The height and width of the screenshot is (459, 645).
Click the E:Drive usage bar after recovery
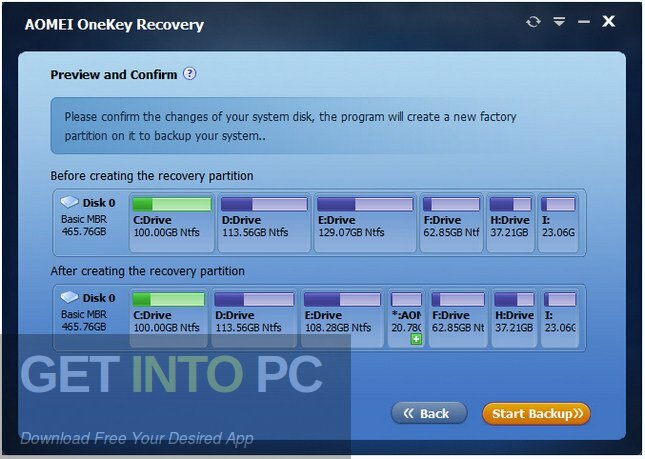point(342,299)
